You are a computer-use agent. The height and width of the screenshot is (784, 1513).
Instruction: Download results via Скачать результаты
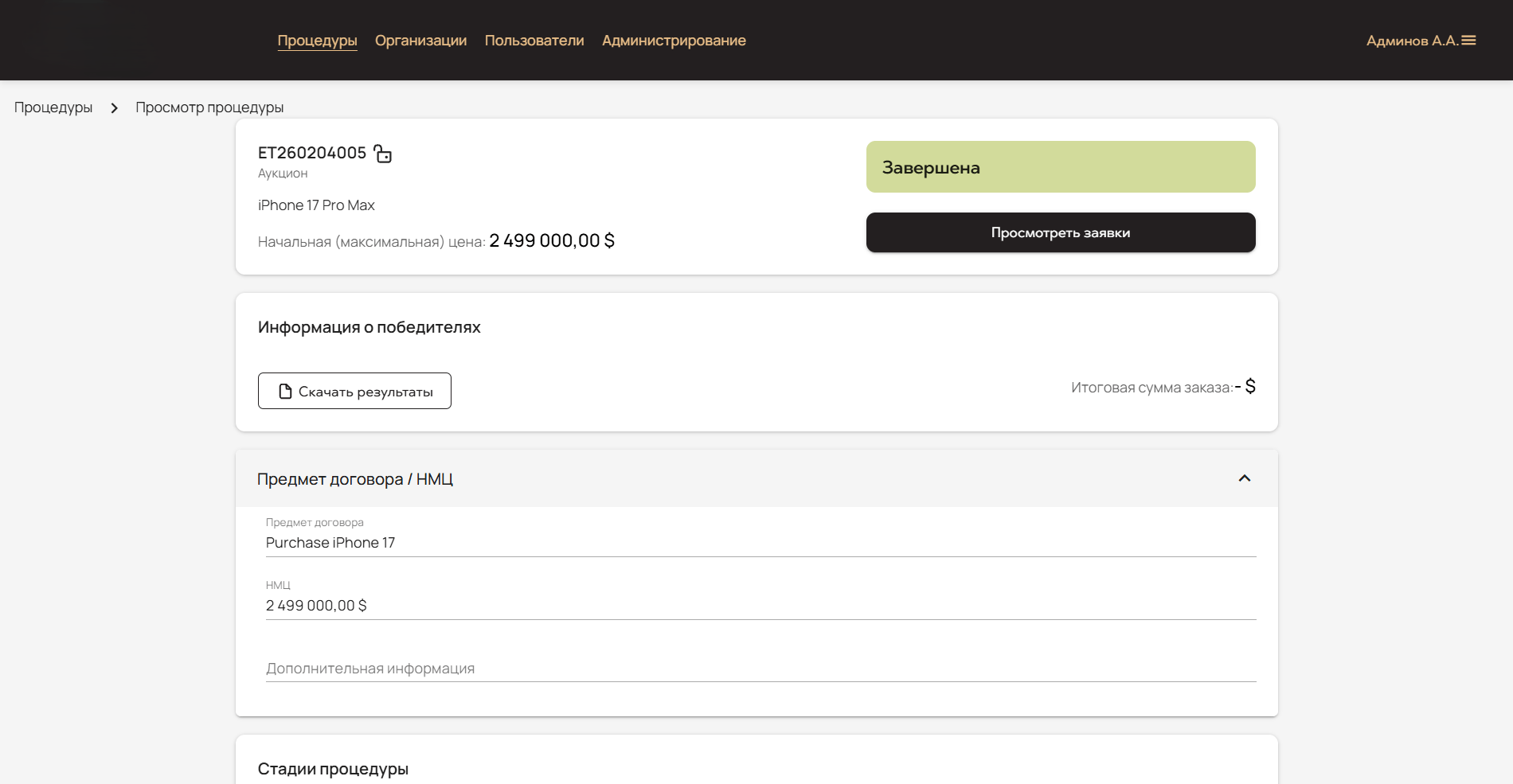coord(354,391)
